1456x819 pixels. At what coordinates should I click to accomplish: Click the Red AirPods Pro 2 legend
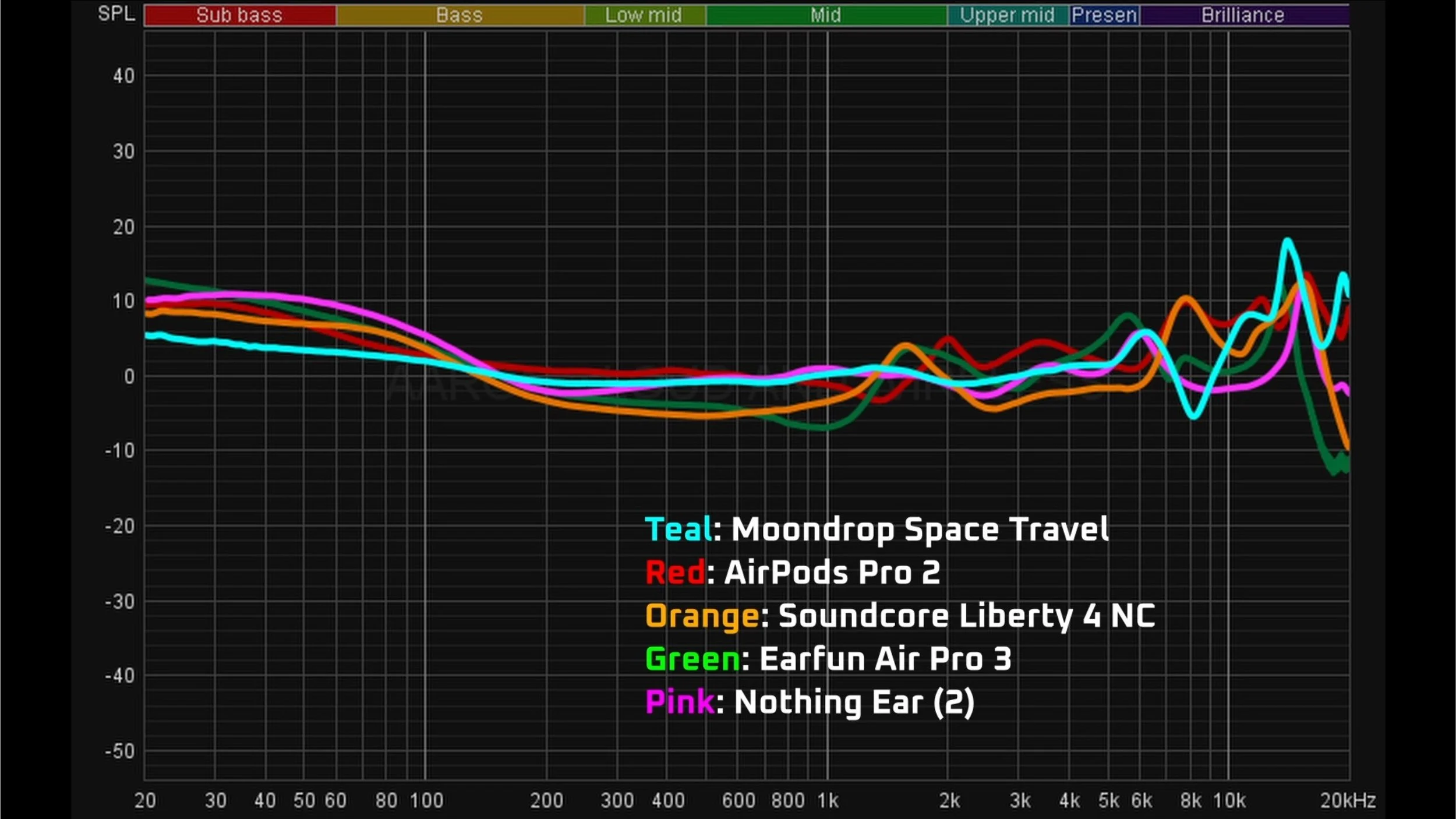(x=793, y=573)
